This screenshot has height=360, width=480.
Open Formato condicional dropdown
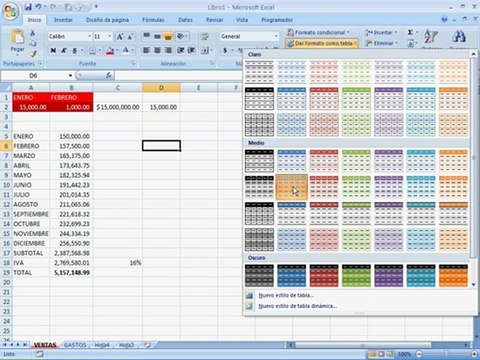pos(318,33)
